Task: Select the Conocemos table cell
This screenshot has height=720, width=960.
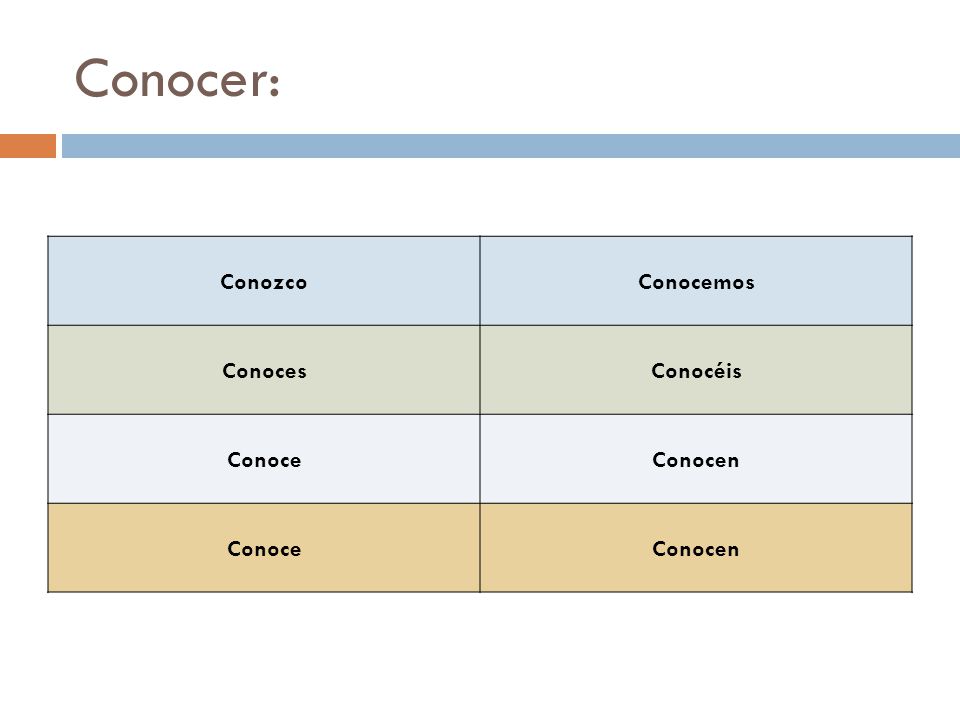Action: 696,282
